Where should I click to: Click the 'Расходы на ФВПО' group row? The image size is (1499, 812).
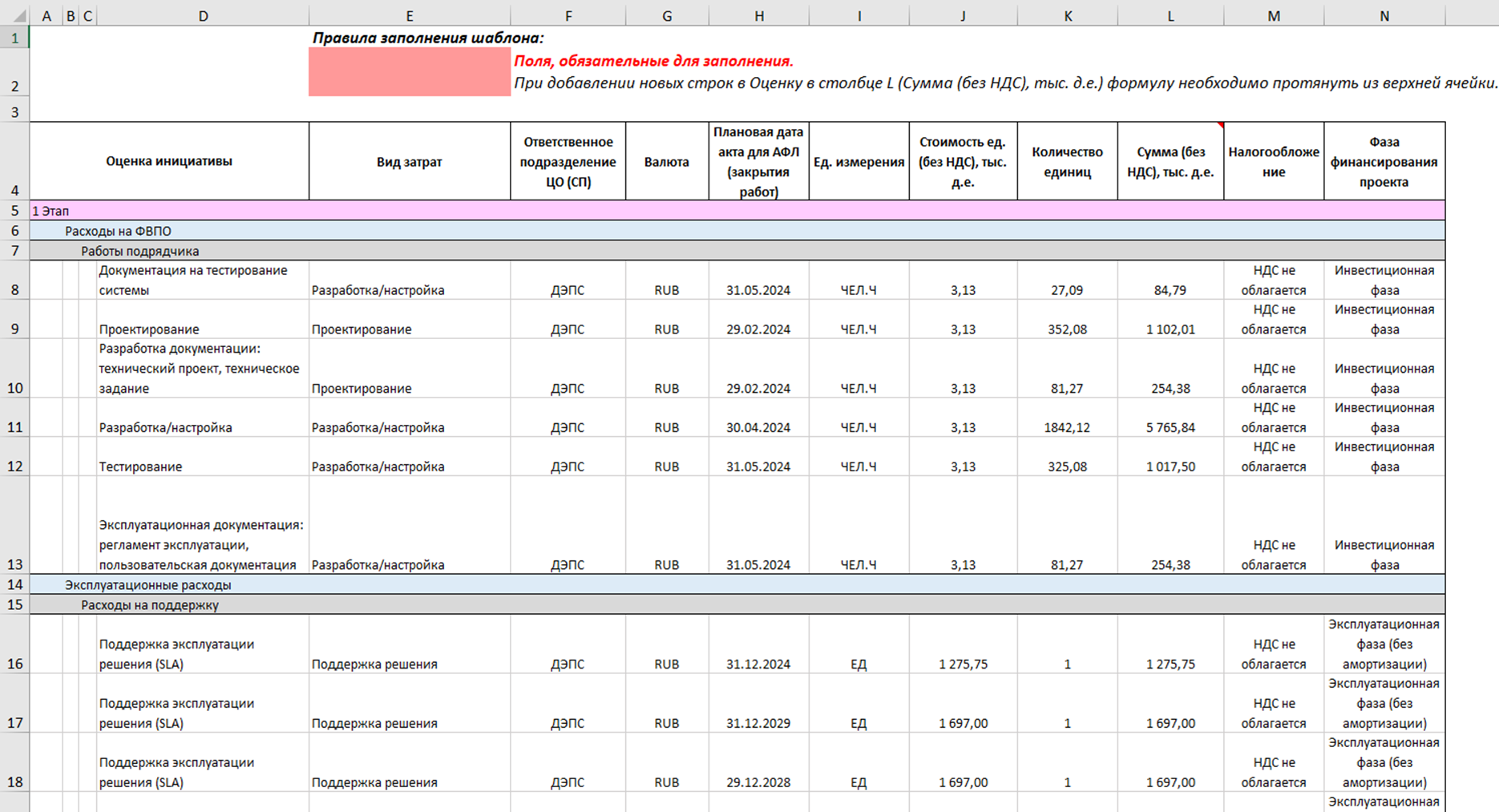pyautogui.click(x=118, y=231)
